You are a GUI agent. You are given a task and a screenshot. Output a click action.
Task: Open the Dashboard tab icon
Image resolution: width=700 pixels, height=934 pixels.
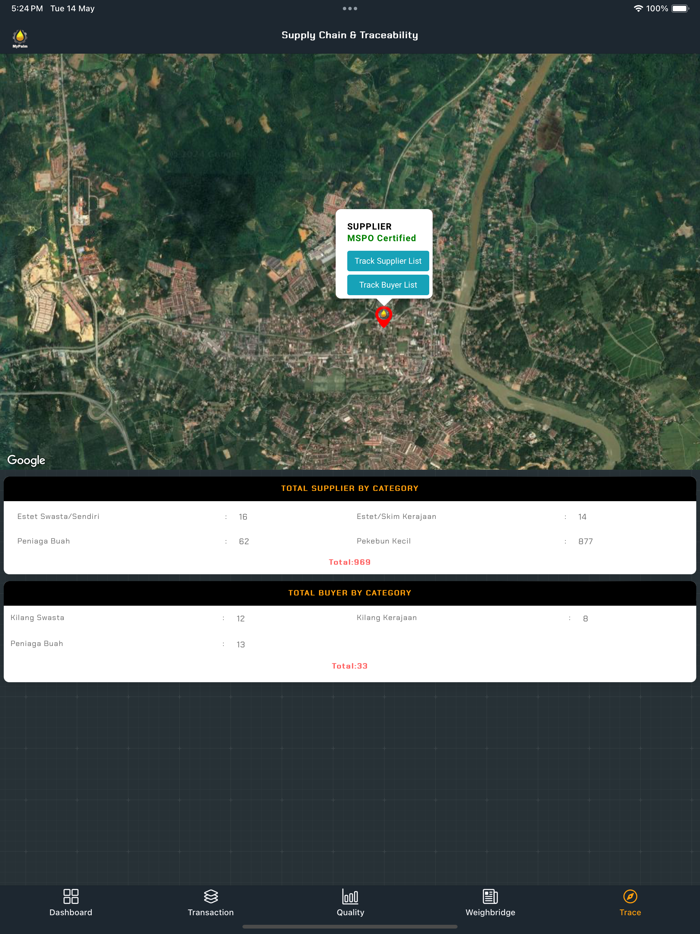click(x=71, y=896)
